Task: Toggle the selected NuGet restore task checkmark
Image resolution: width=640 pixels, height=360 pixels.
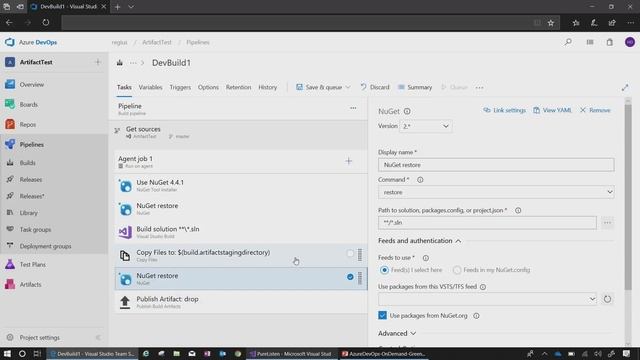Action: (x=350, y=277)
